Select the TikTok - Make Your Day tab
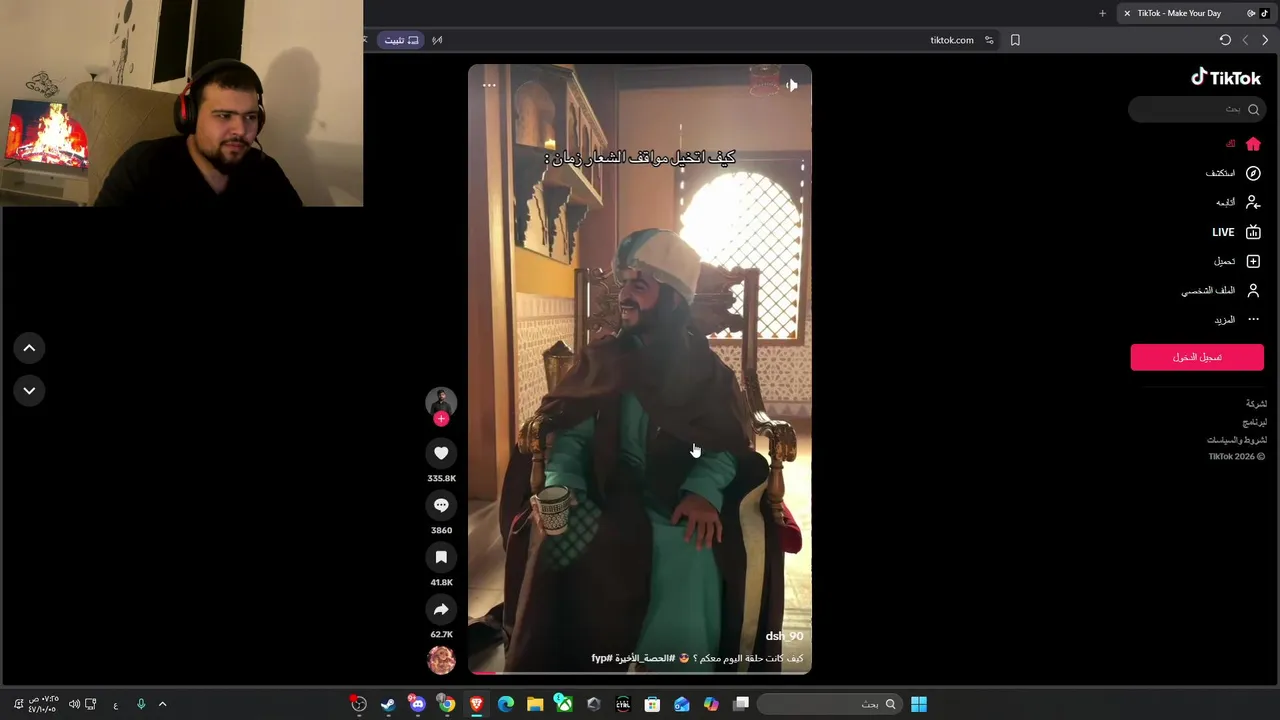 [x=1195, y=13]
